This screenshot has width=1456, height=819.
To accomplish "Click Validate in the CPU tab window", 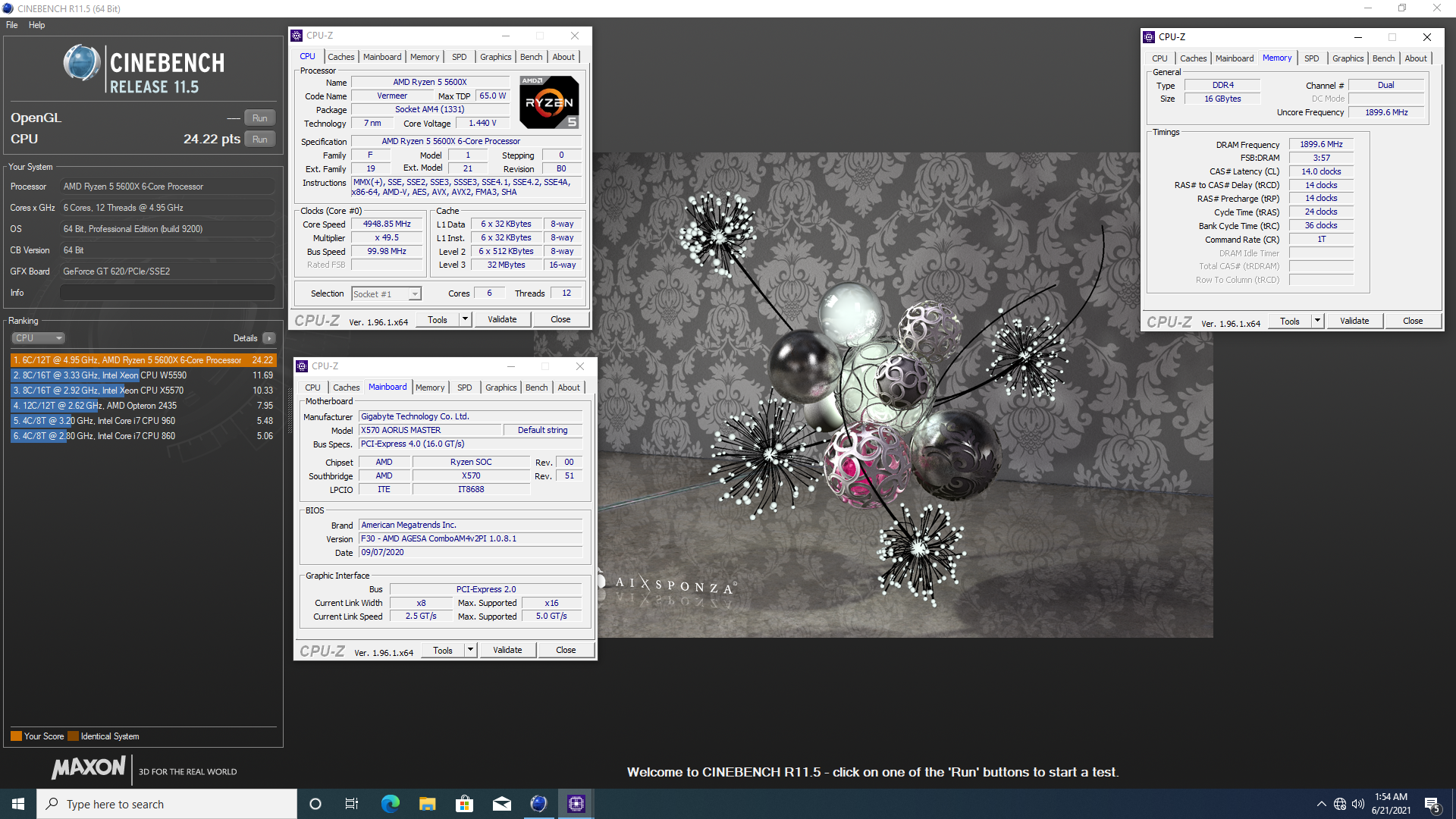I will (502, 320).
